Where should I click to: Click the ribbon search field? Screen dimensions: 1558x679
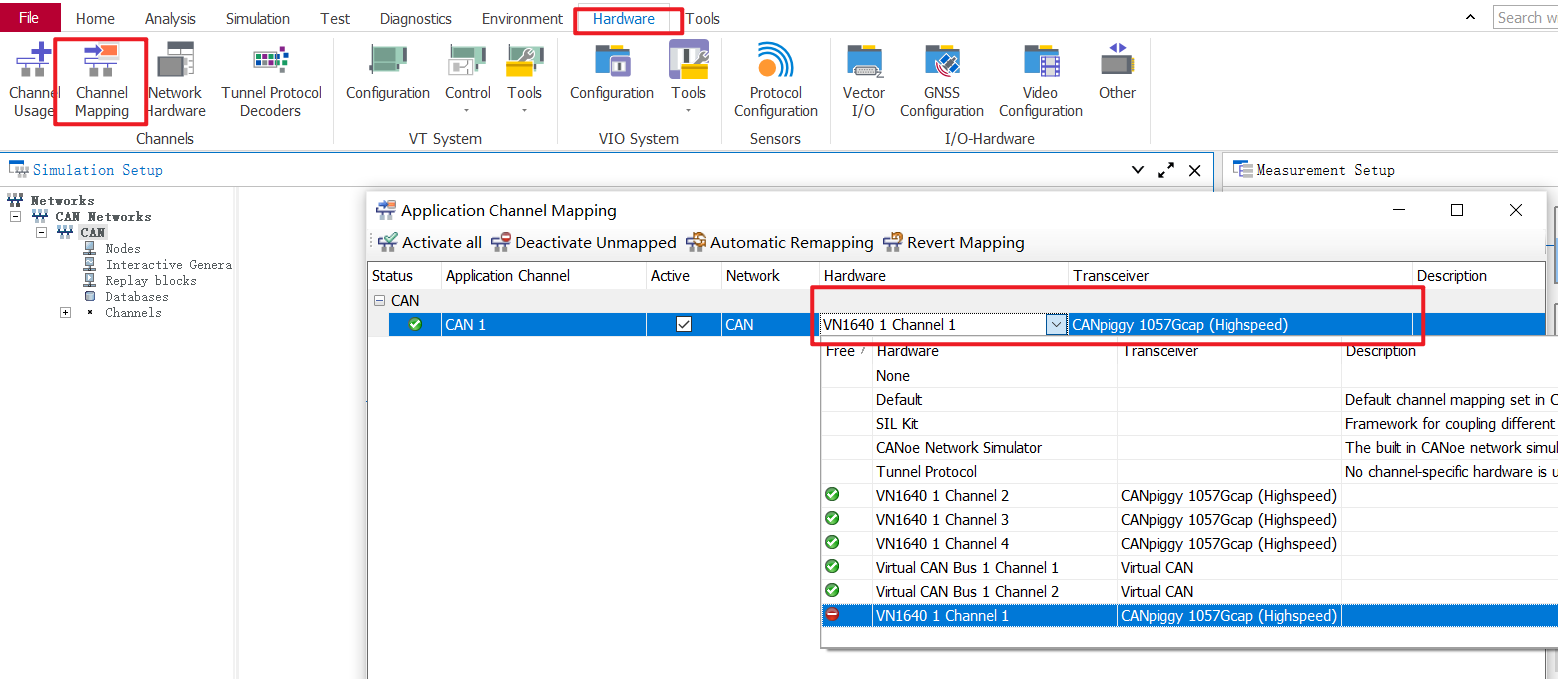[1525, 17]
